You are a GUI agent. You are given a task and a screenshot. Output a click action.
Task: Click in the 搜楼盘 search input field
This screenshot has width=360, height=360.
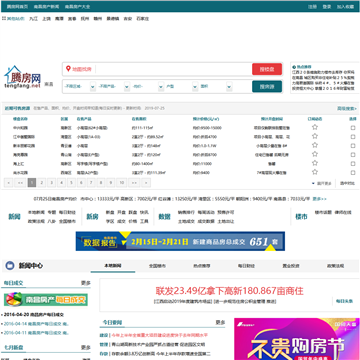(x=173, y=69)
